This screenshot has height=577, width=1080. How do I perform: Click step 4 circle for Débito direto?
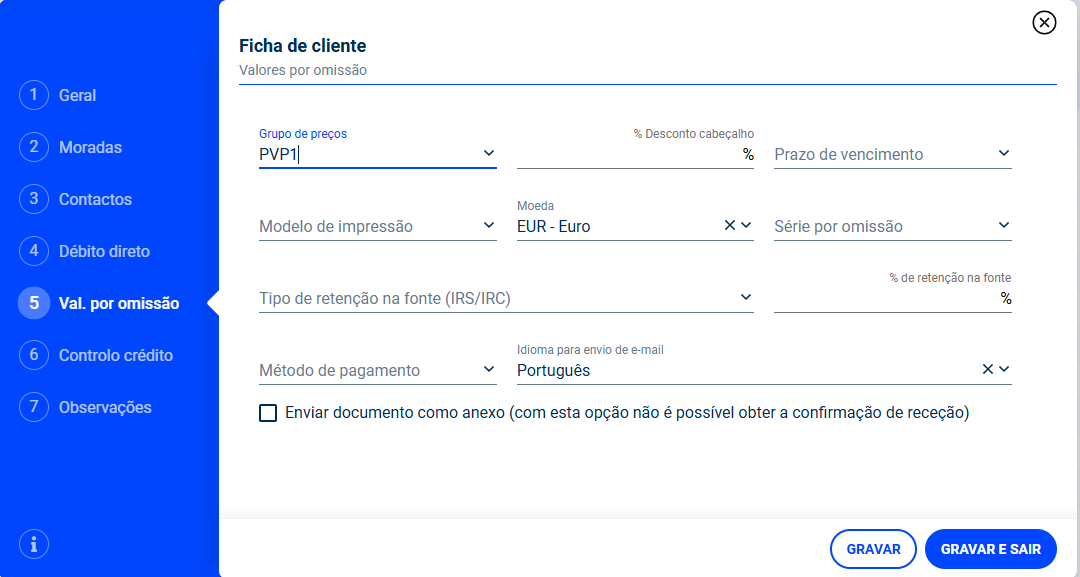click(34, 251)
